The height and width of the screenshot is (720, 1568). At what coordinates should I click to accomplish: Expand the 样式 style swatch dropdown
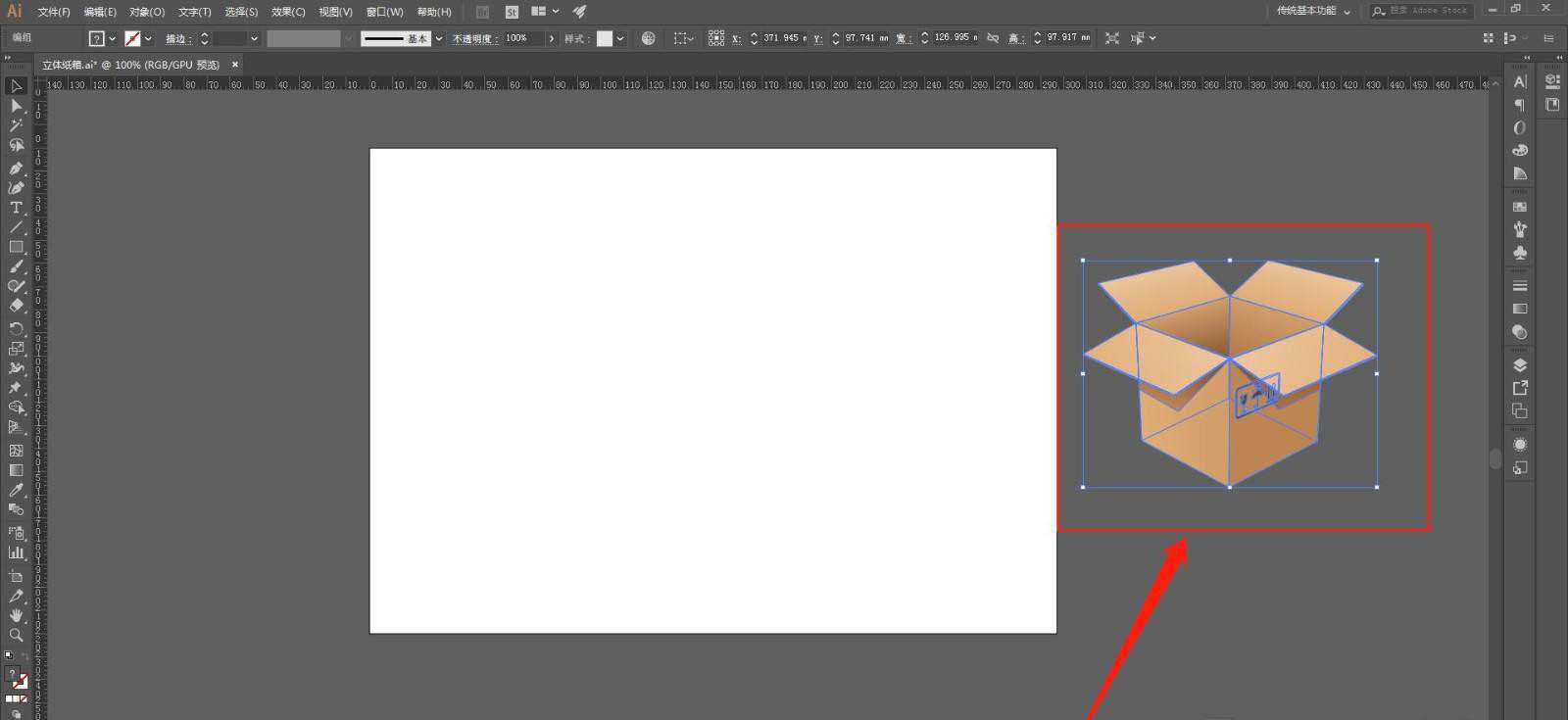(x=620, y=38)
